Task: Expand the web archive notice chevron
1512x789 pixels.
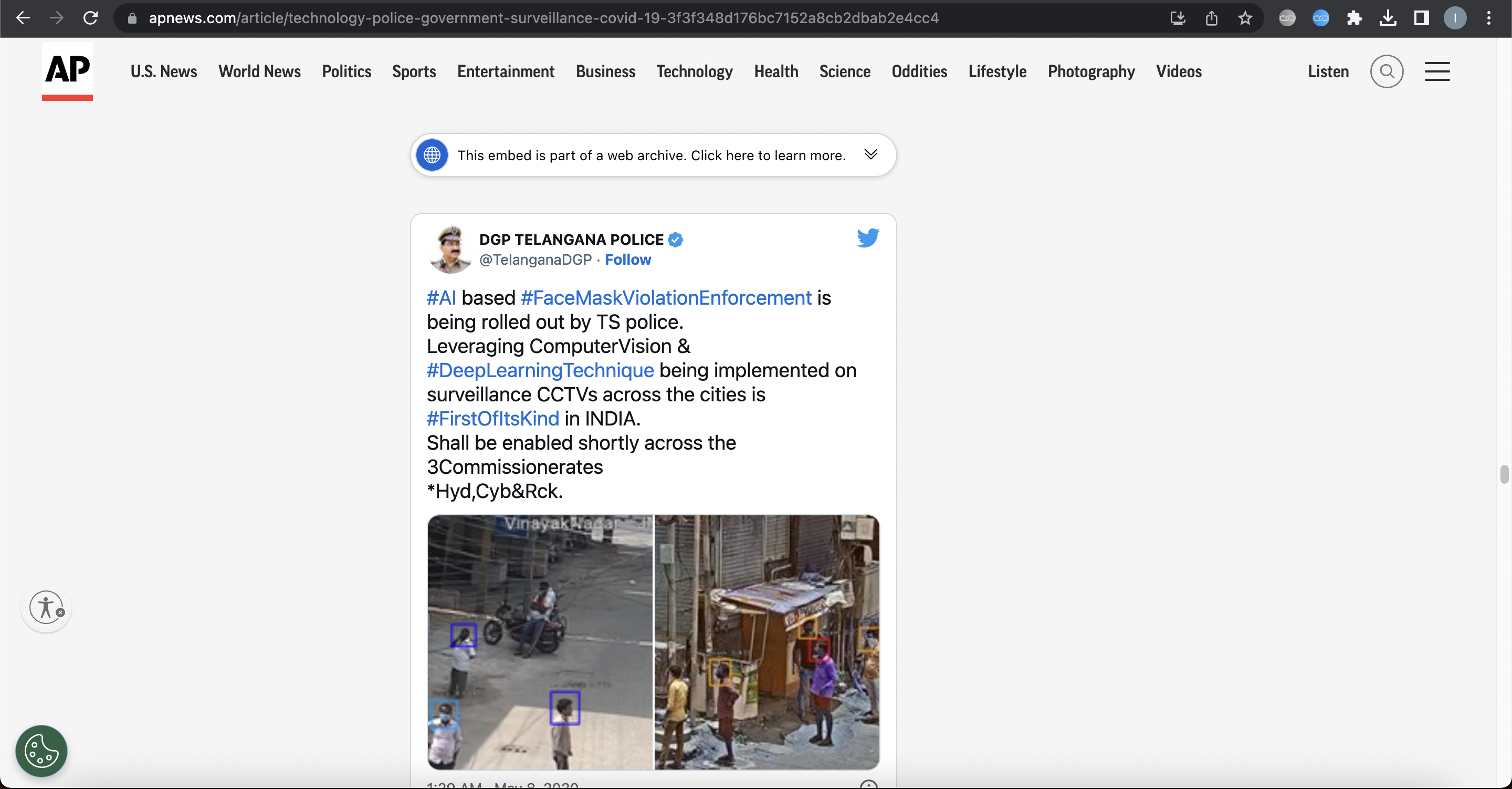Action: [x=870, y=154]
